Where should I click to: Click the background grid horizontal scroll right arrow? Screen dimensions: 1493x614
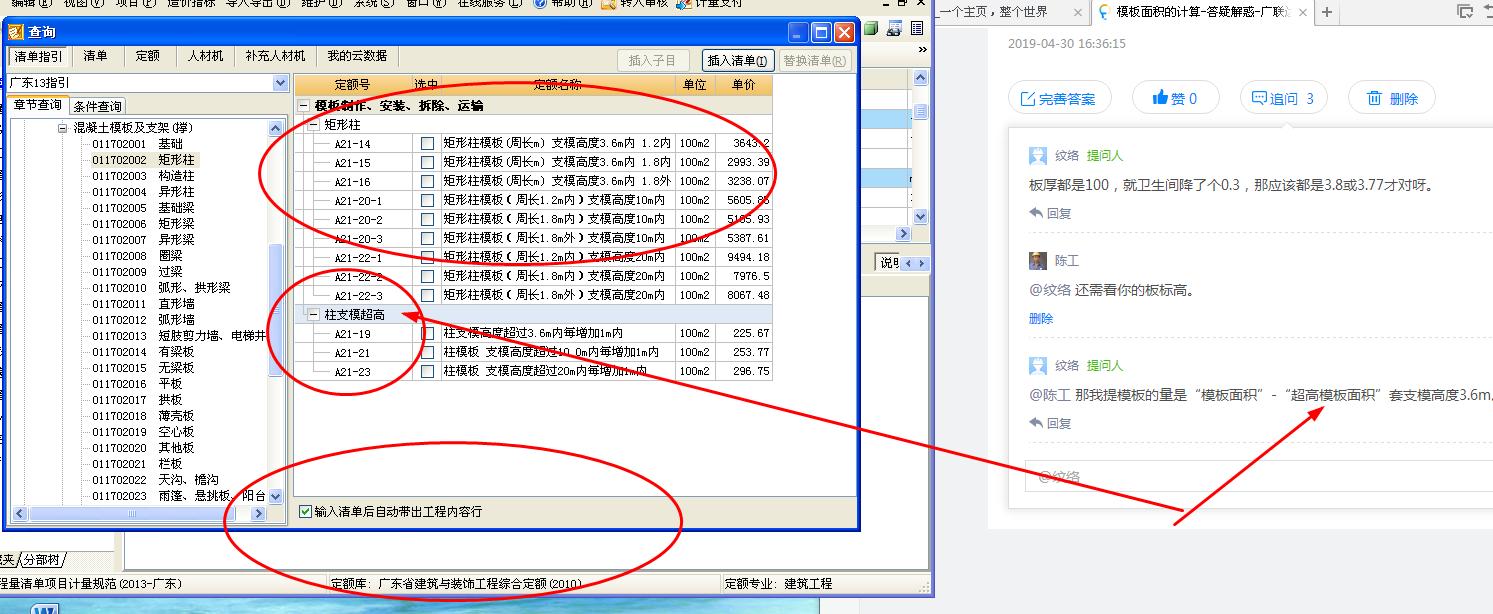coord(904,233)
